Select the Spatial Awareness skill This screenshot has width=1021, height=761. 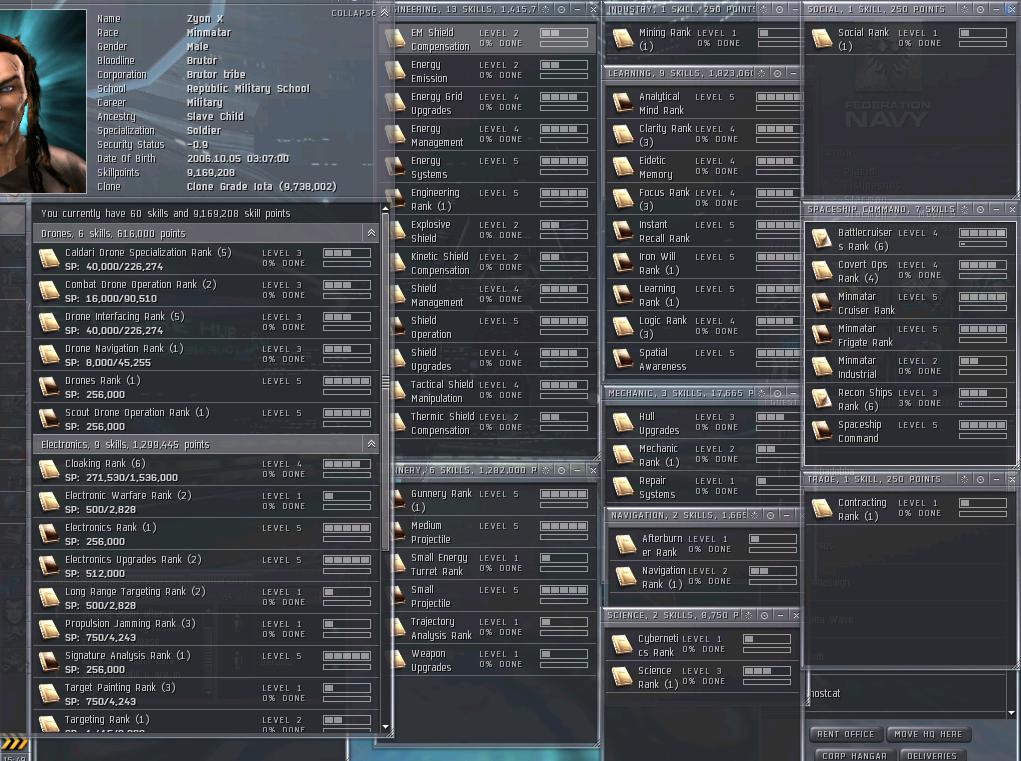coord(703,359)
